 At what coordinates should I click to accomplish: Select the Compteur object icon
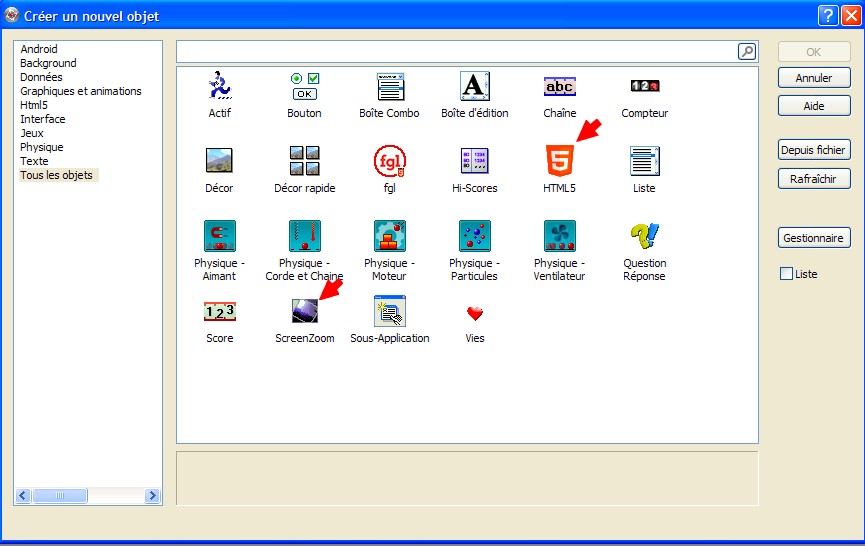click(644, 86)
